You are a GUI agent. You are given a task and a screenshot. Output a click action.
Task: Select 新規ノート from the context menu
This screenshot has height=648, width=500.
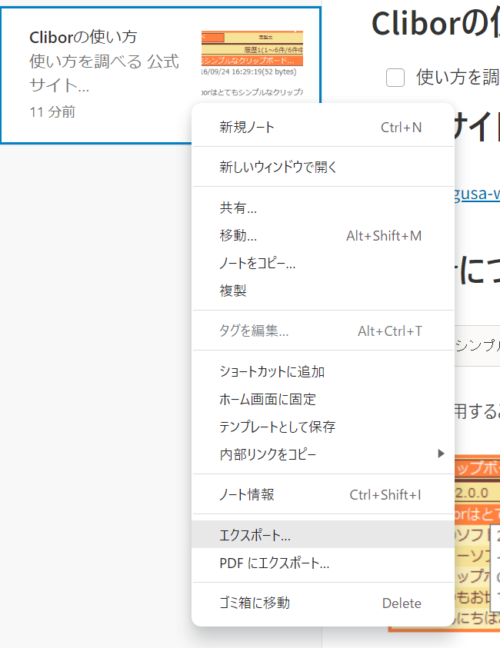323,127
